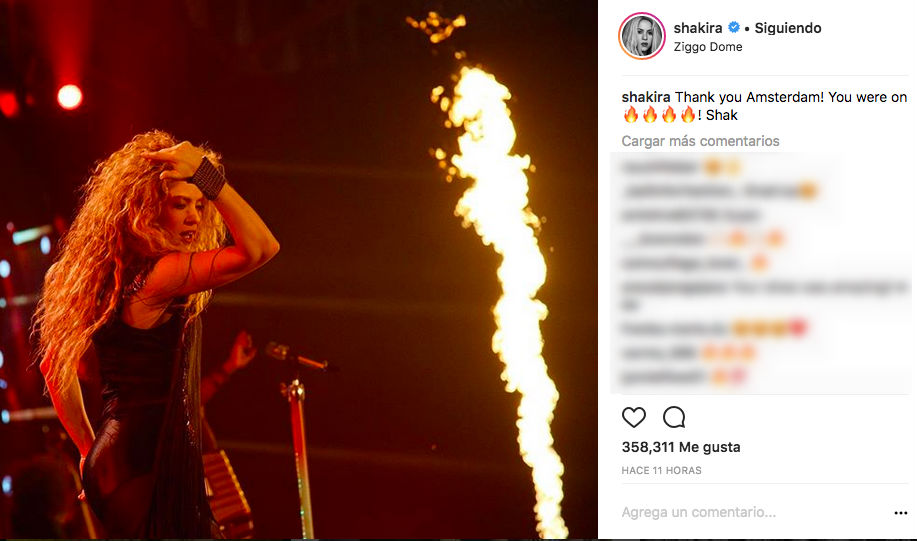Select the long two-line blurred comment

tap(762, 295)
